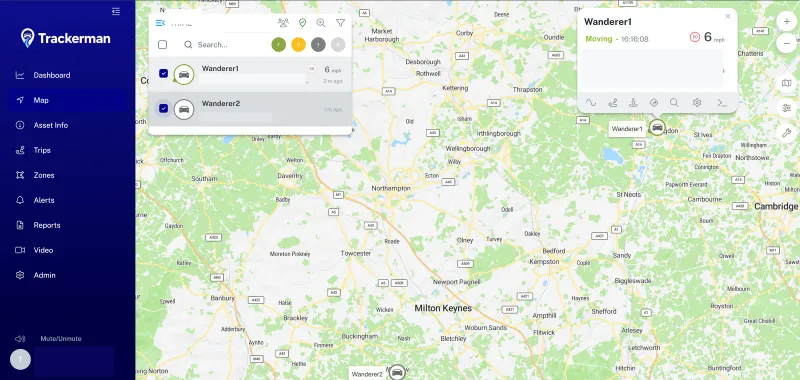800x380 pixels.
Task: Click the Wanderer1 car marker on map
Action: pos(658,128)
